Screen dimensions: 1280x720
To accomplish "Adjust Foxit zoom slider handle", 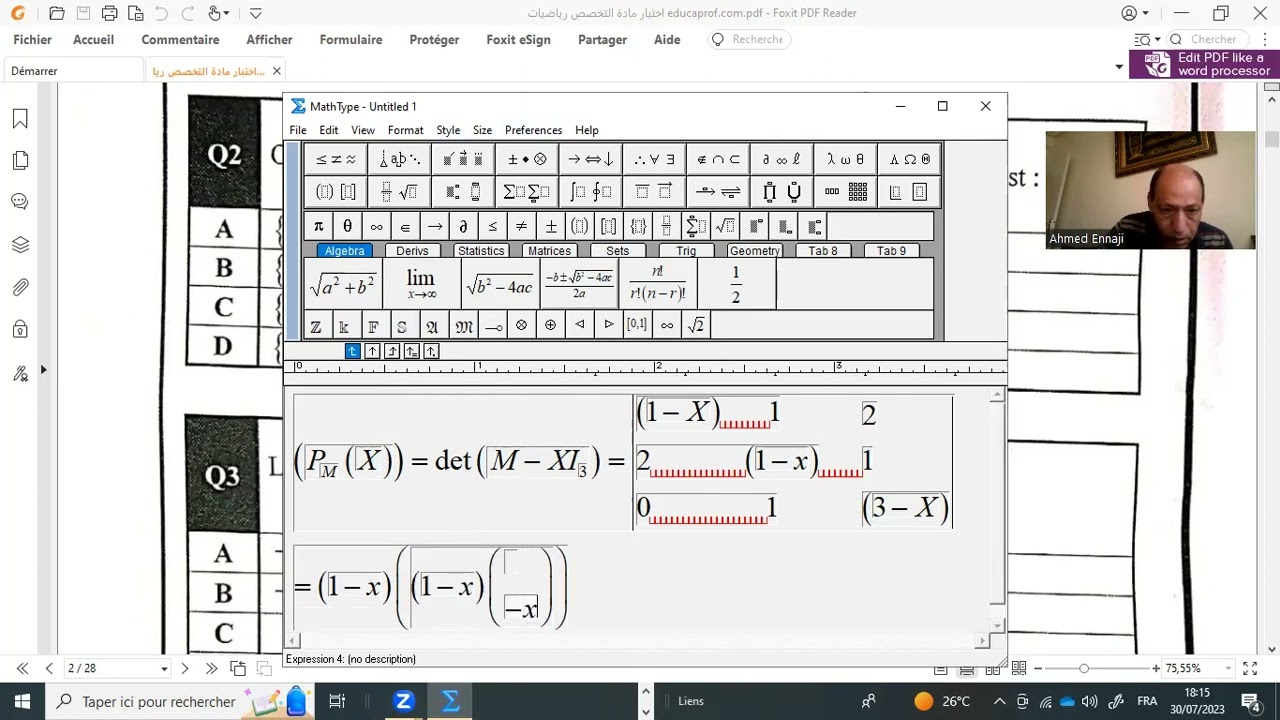I will (x=1084, y=668).
